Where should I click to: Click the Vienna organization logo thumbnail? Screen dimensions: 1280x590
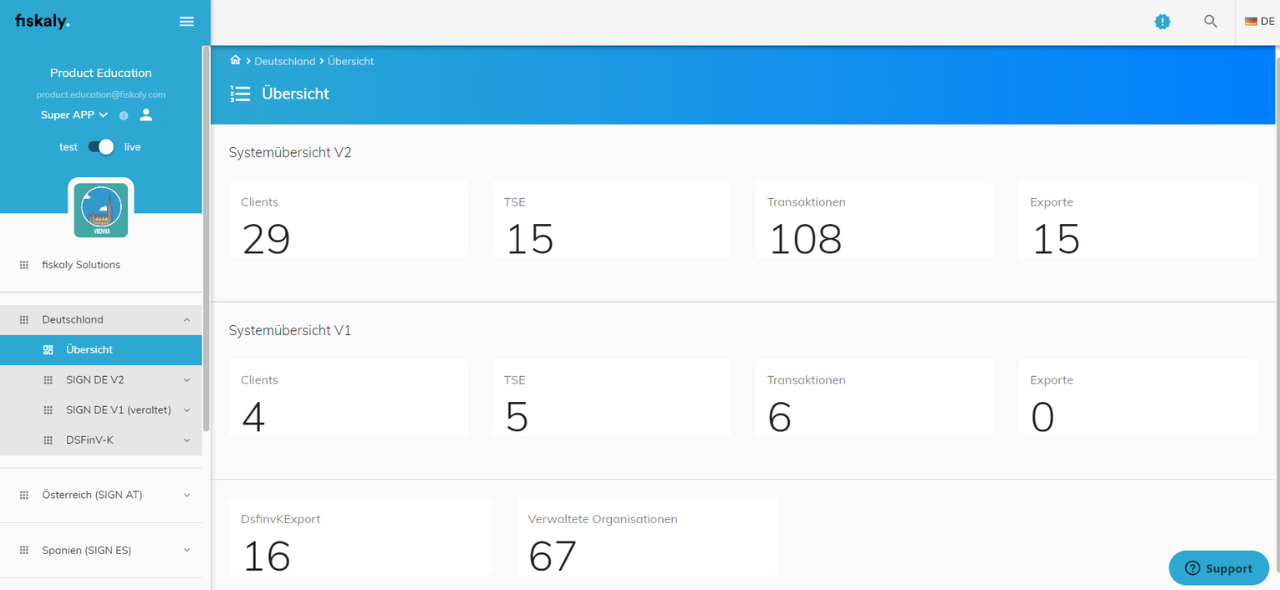click(x=101, y=210)
